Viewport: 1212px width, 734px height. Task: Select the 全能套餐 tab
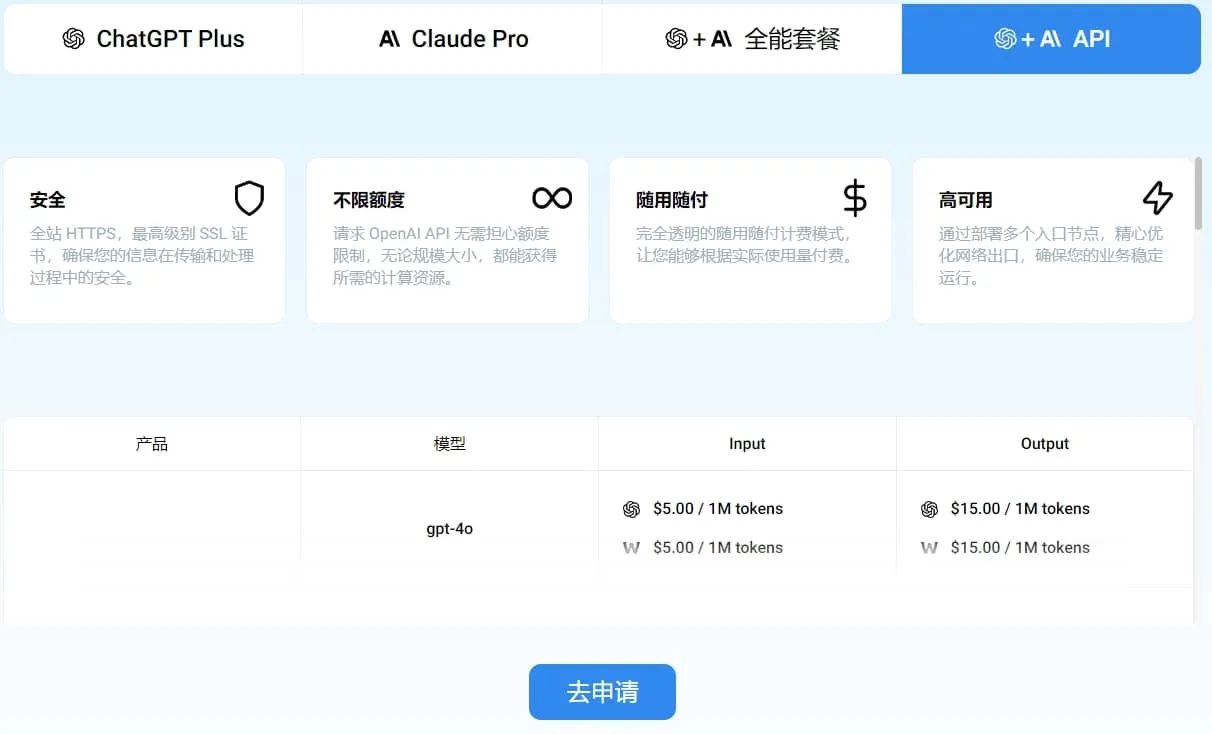[x=751, y=39]
